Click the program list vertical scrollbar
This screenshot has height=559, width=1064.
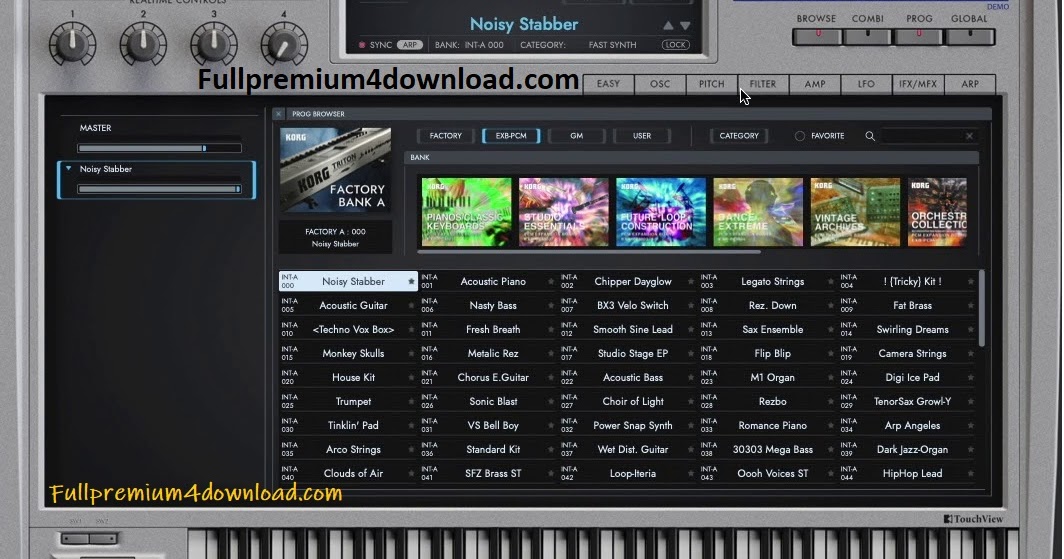pos(981,308)
